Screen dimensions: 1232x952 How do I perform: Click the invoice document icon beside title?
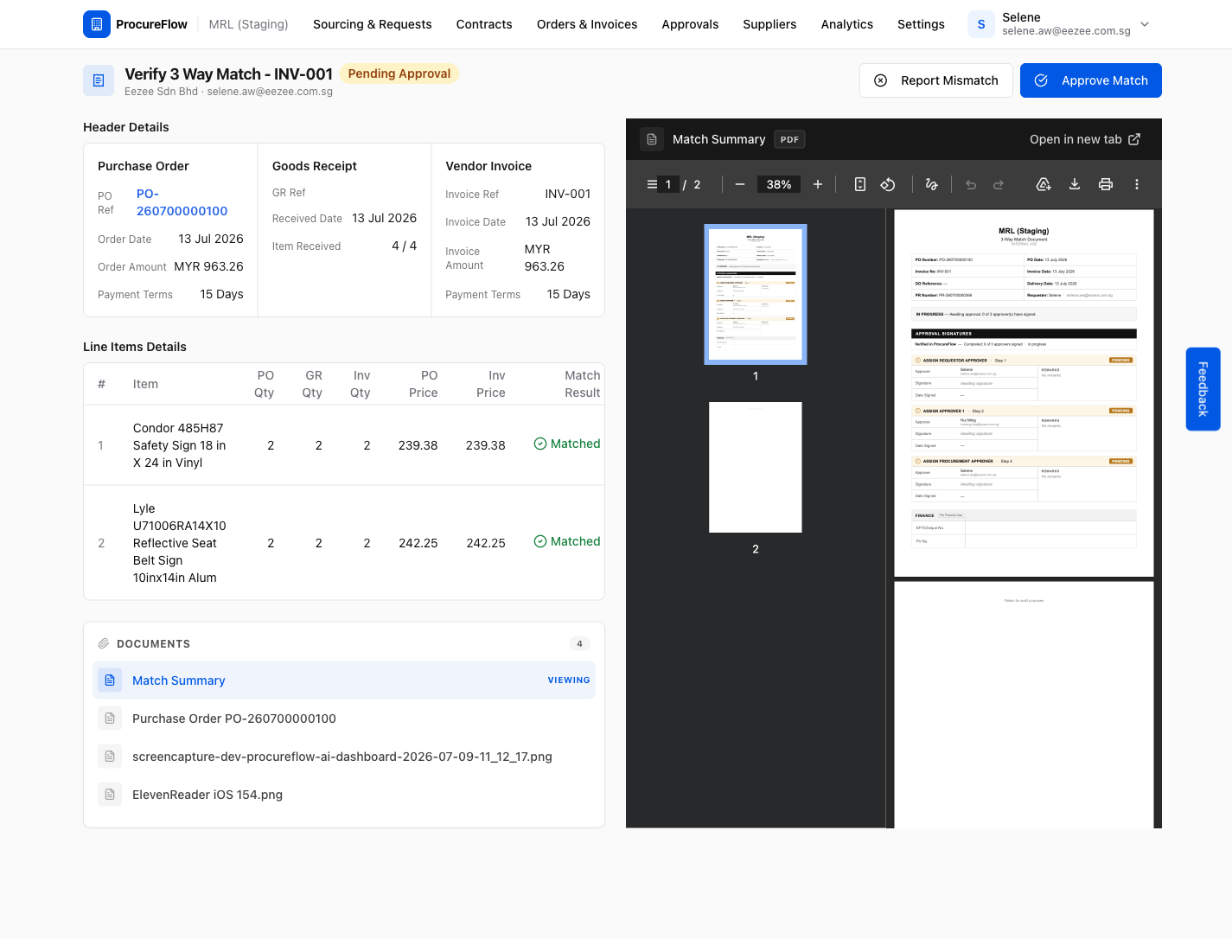coord(99,80)
